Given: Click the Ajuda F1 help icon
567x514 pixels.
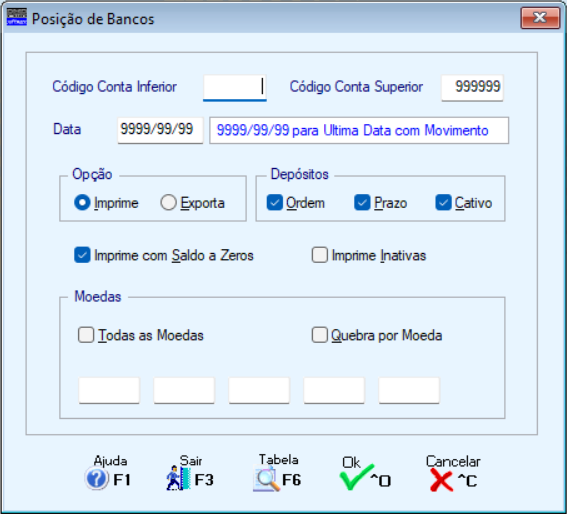Looking at the screenshot, I should pos(97,479).
